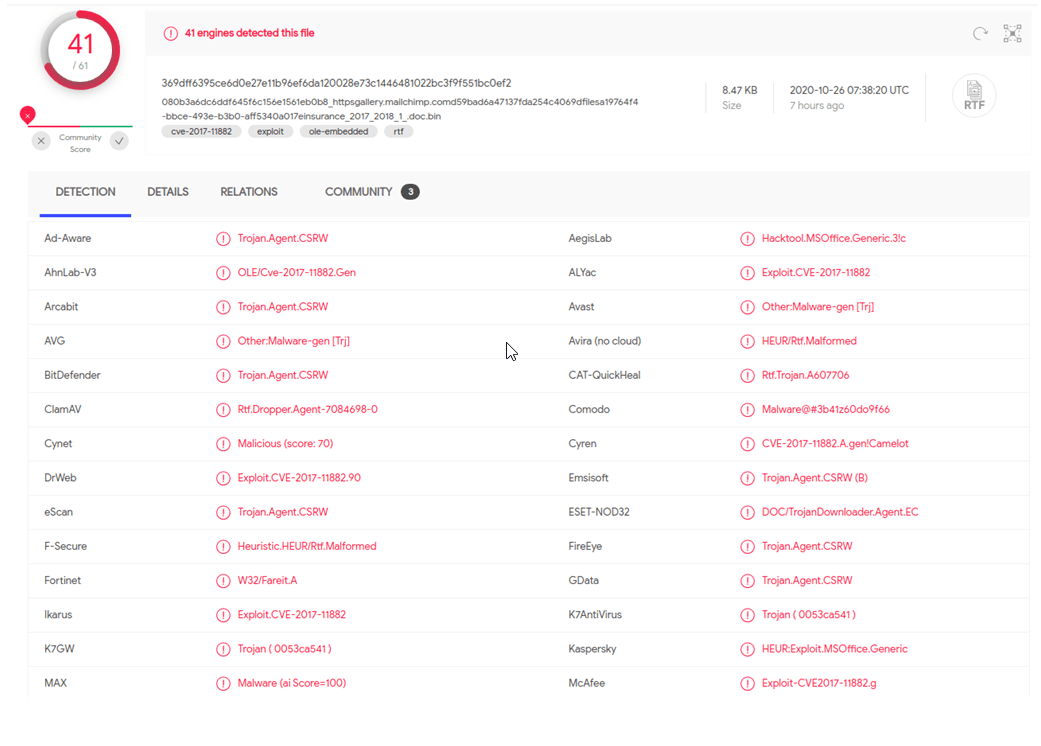
Task: Click the red community score marker
Action: tap(27, 115)
